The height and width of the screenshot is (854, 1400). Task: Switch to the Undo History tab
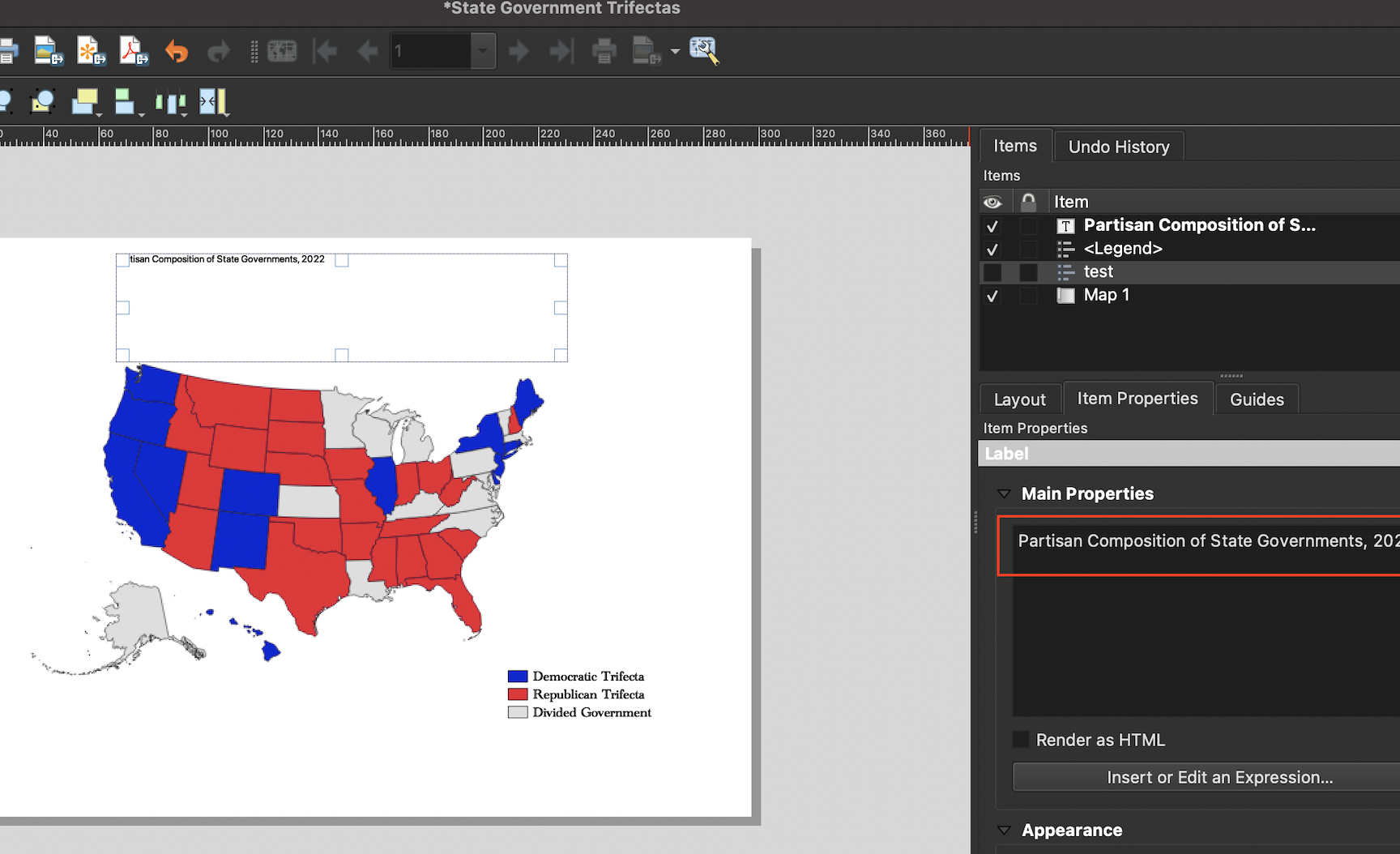point(1119,146)
